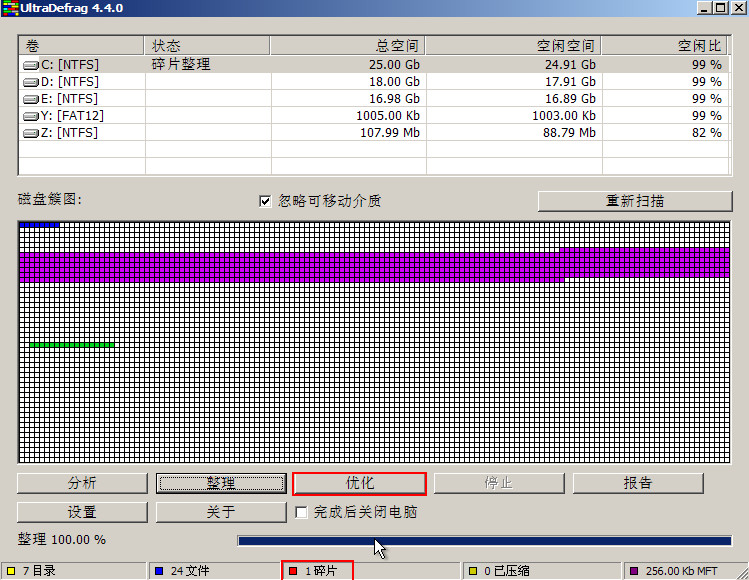Enable the 完成后关闭电脑 checkbox
Screen dimensions: 749x580
[x=301, y=513]
